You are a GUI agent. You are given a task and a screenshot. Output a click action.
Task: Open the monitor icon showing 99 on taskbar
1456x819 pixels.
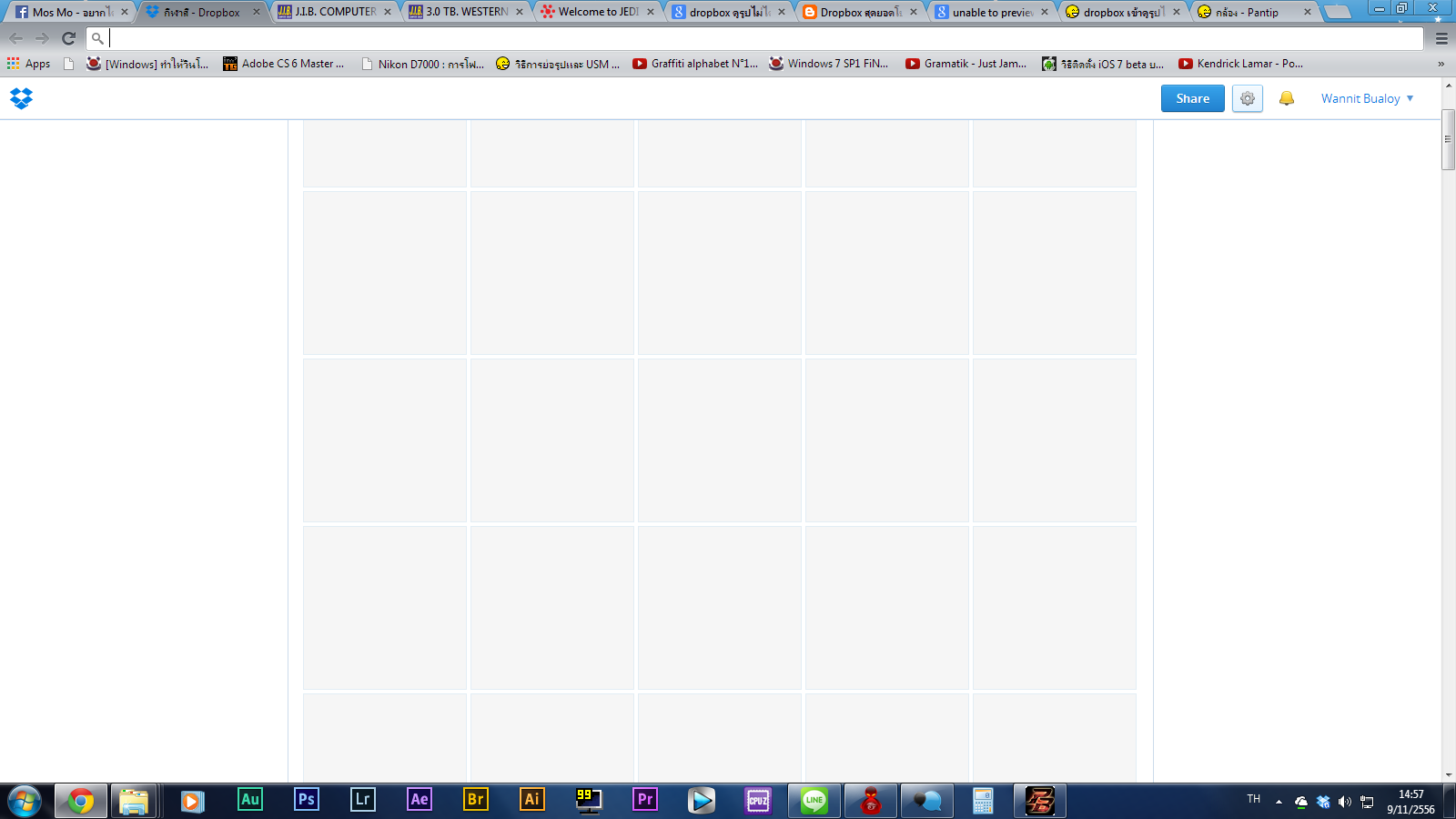[x=589, y=801]
